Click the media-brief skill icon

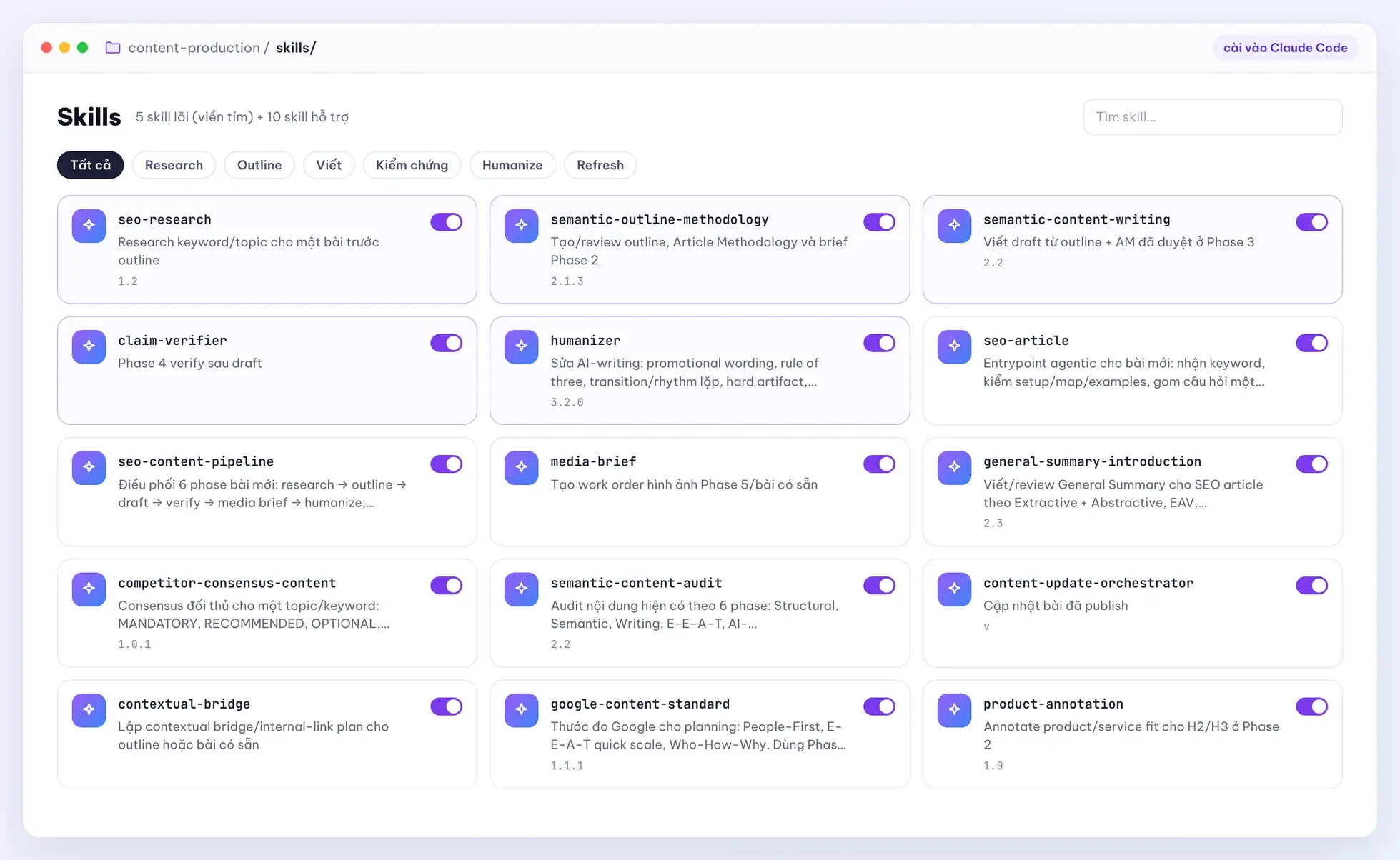pyautogui.click(x=521, y=468)
